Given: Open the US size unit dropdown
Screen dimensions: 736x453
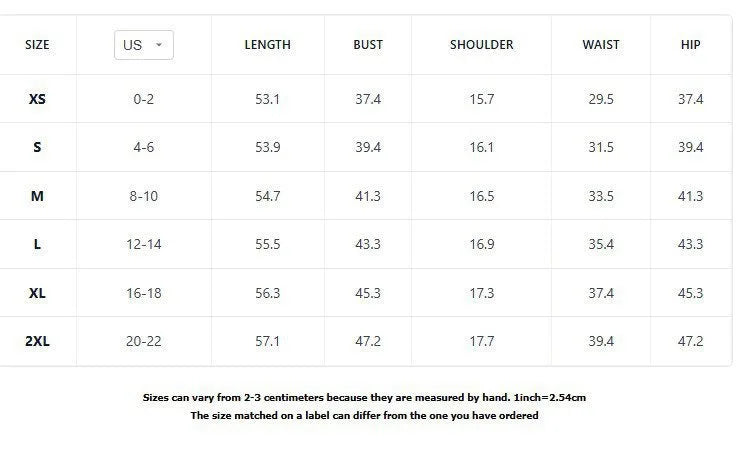Looking at the screenshot, I should [144, 45].
